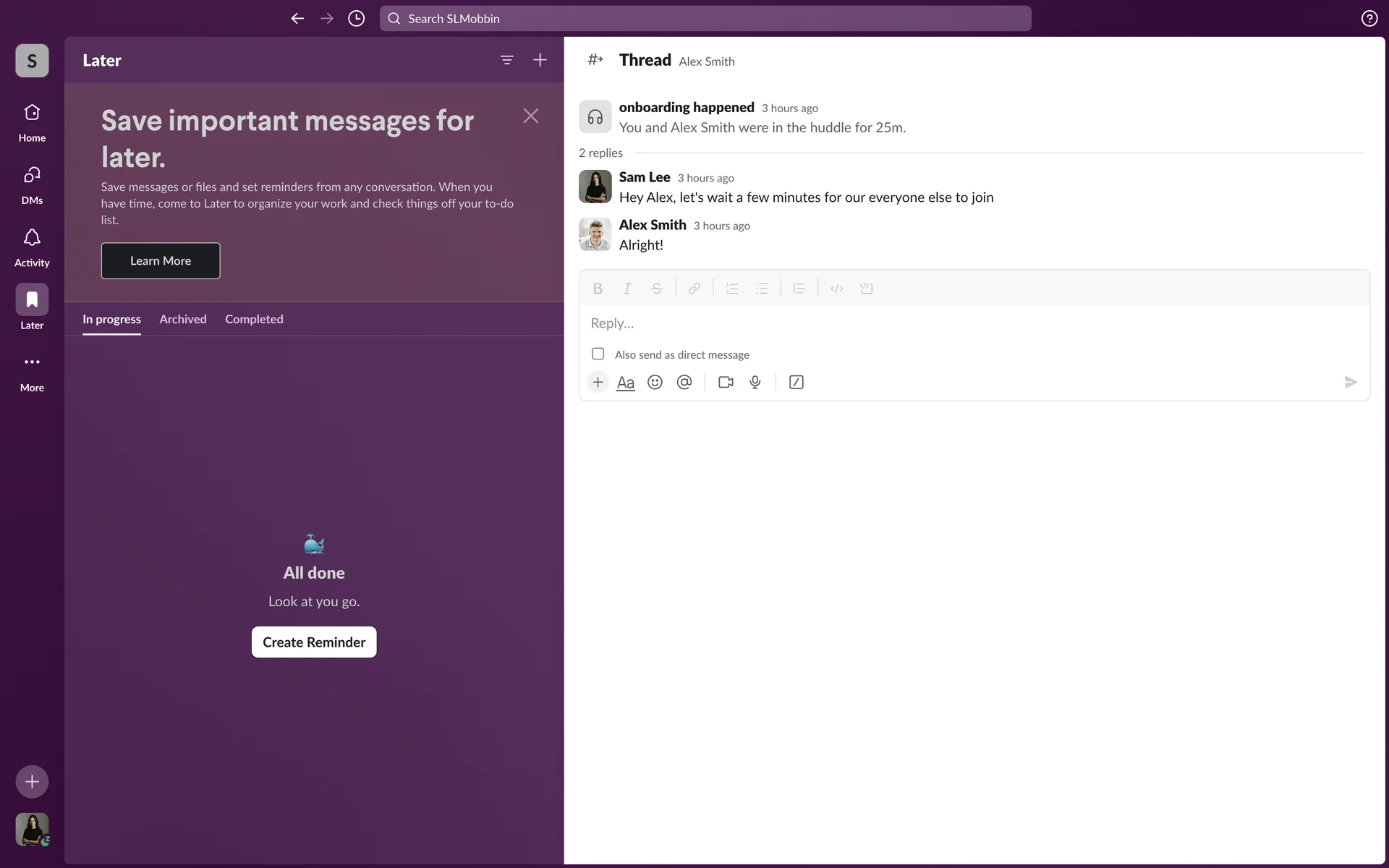Expand the More menu in sidebar
This screenshot has width=1389, height=868.
coord(32,370)
